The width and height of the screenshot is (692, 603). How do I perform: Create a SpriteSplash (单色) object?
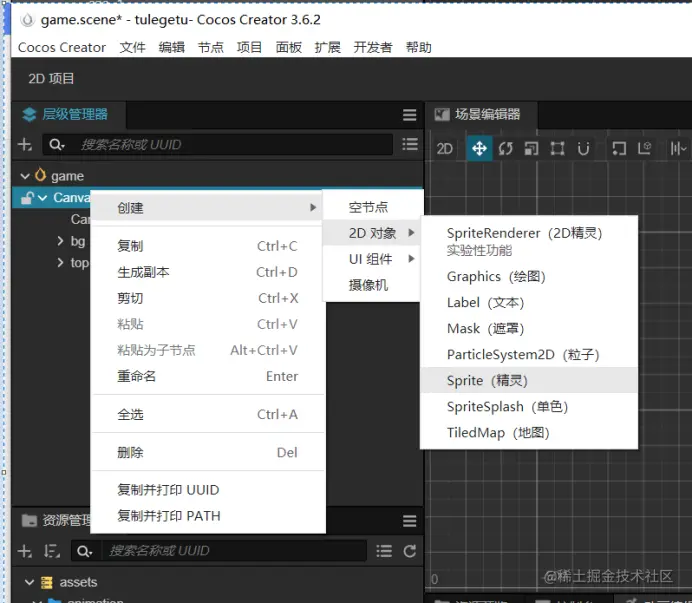point(529,406)
